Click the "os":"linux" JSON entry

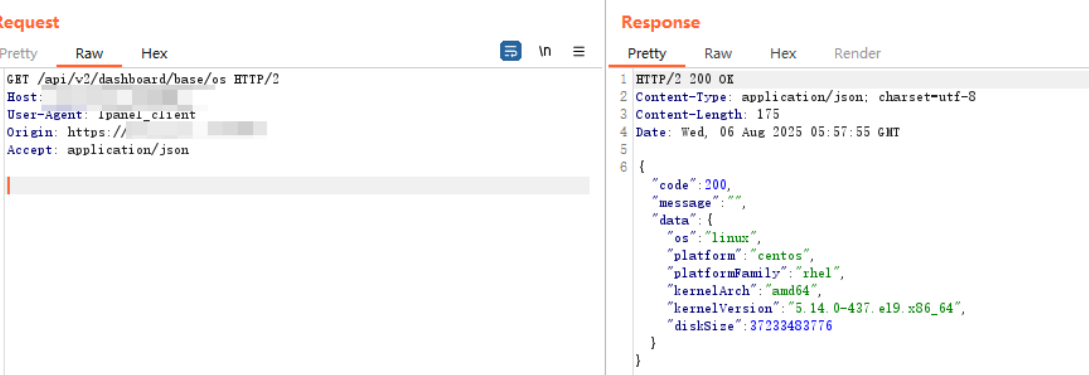click(x=714, y=238)
